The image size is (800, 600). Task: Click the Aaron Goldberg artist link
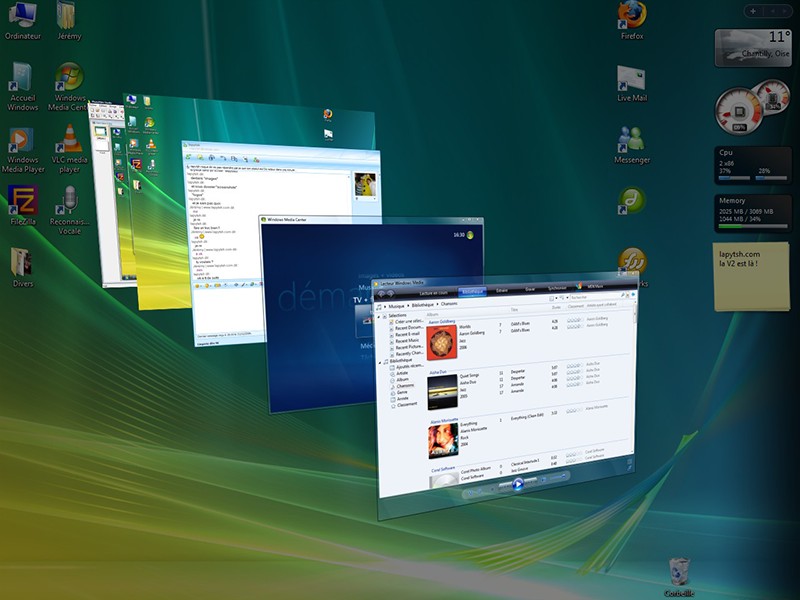[x=442, y=321]
